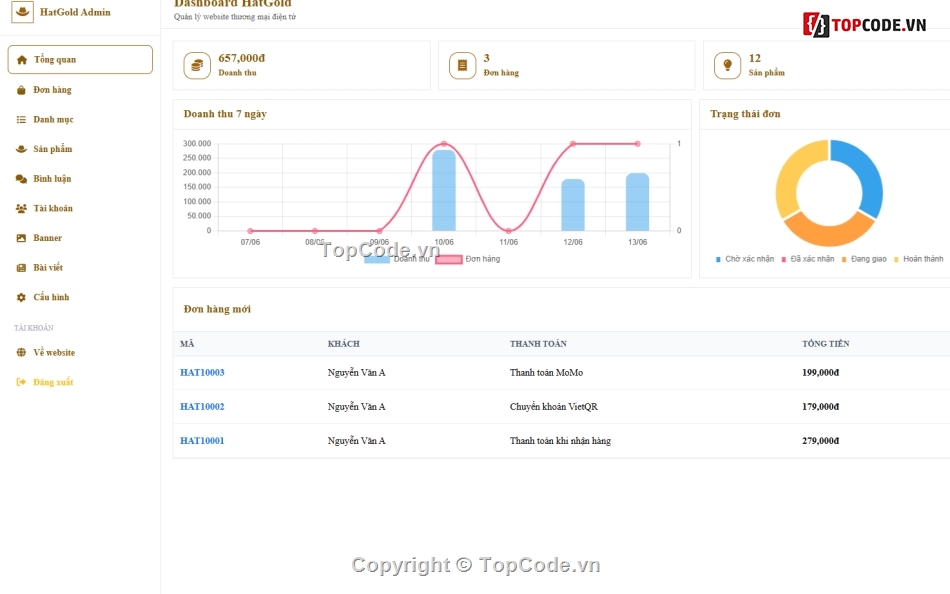Click the MÃ column header
The height and width of the screenshot is (594, 950).
[187, 344]
